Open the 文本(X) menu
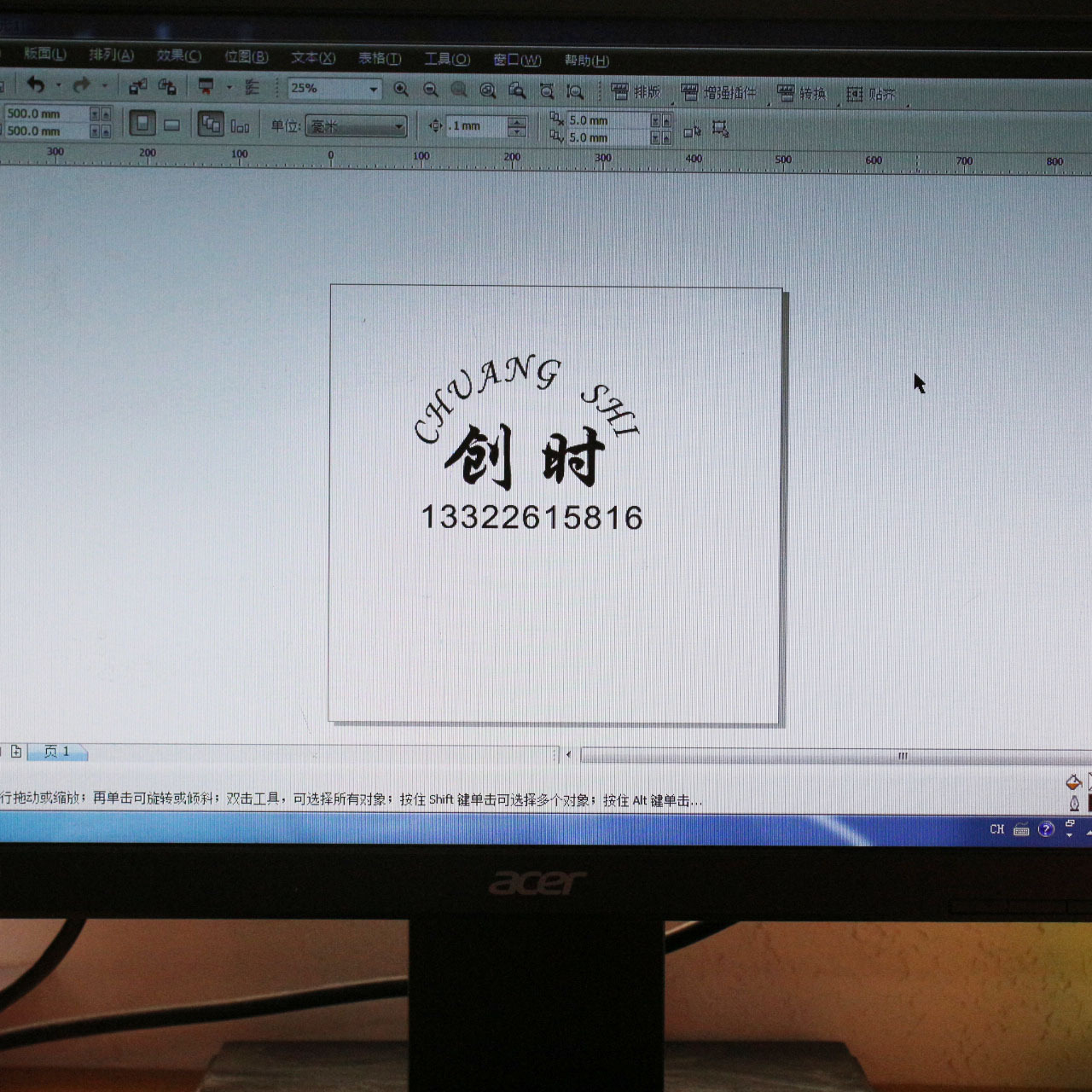The width and height of the screenshot is (1092, 1092). pos(313,57)
